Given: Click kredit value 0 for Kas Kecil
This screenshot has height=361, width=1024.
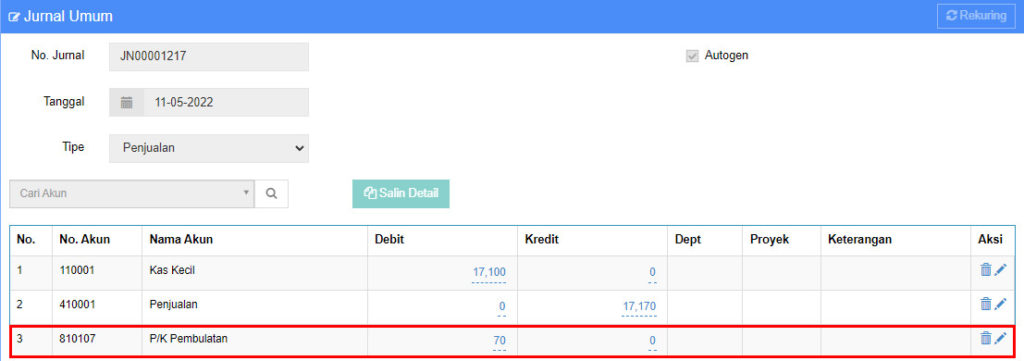Looking at the screenshot, I should pos(652,272).
